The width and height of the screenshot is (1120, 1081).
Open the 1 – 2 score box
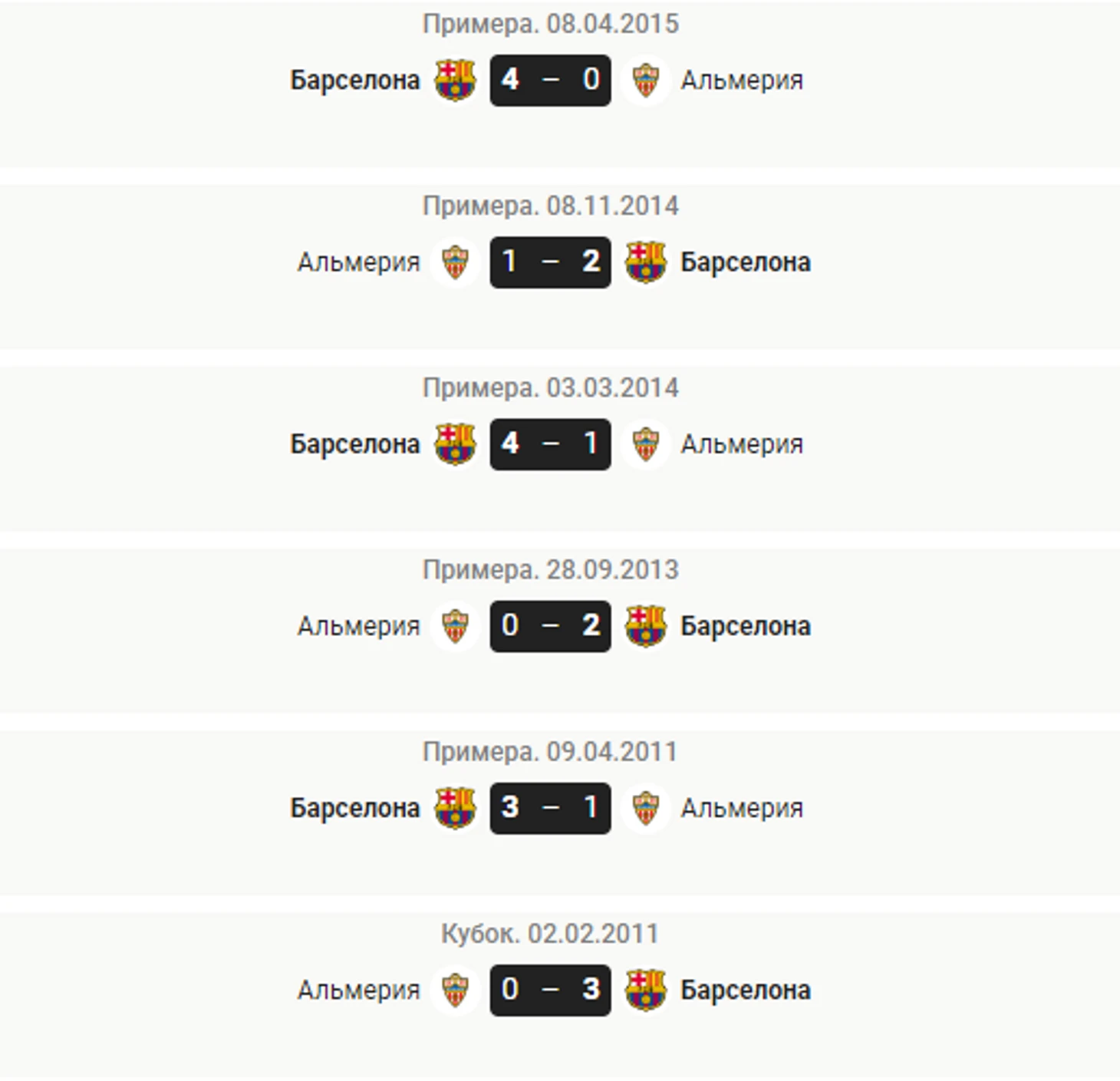pyautogui.click(x=550, y=262)
